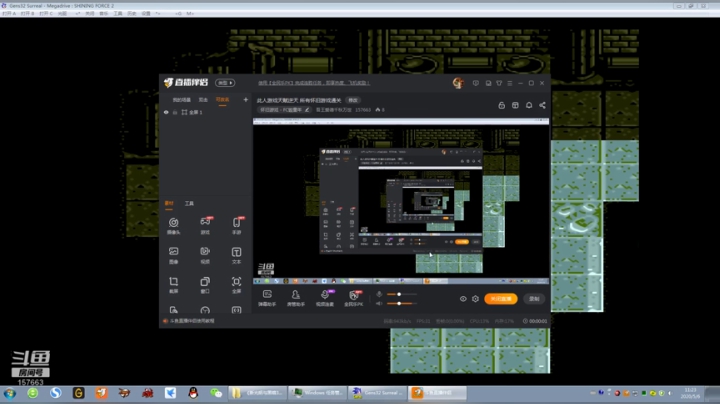Add a camera source (摄像头)

(x=174, y=225)
